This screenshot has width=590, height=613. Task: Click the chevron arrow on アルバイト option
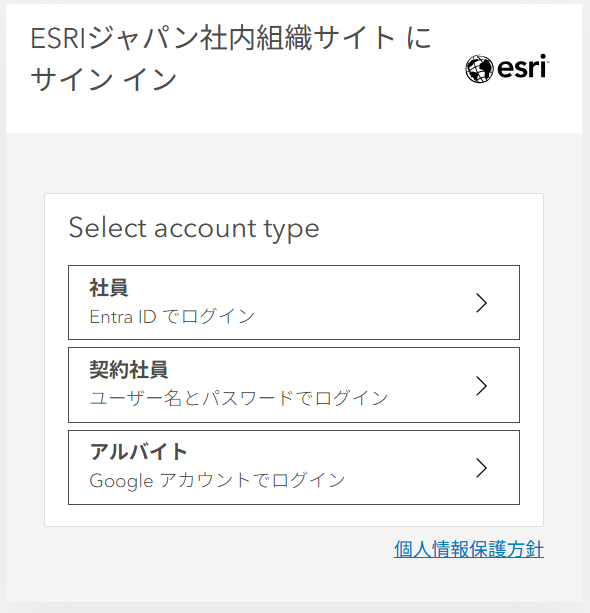coord(481,468)
